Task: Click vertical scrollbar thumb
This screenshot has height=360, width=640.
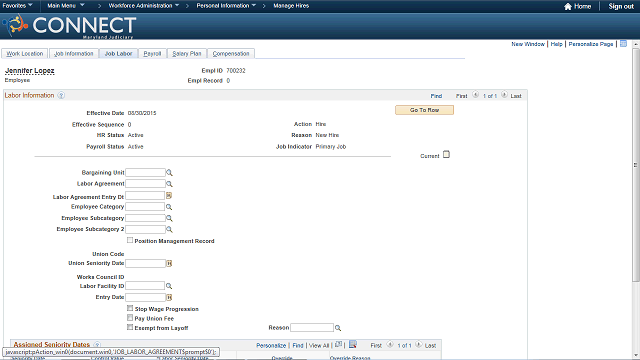Action: click(x=636, y=164)
